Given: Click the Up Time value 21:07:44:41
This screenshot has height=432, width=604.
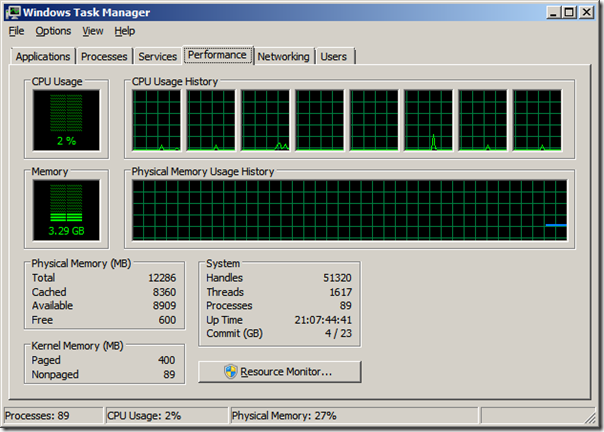Looking at the screenshot, I should (323, 320).
